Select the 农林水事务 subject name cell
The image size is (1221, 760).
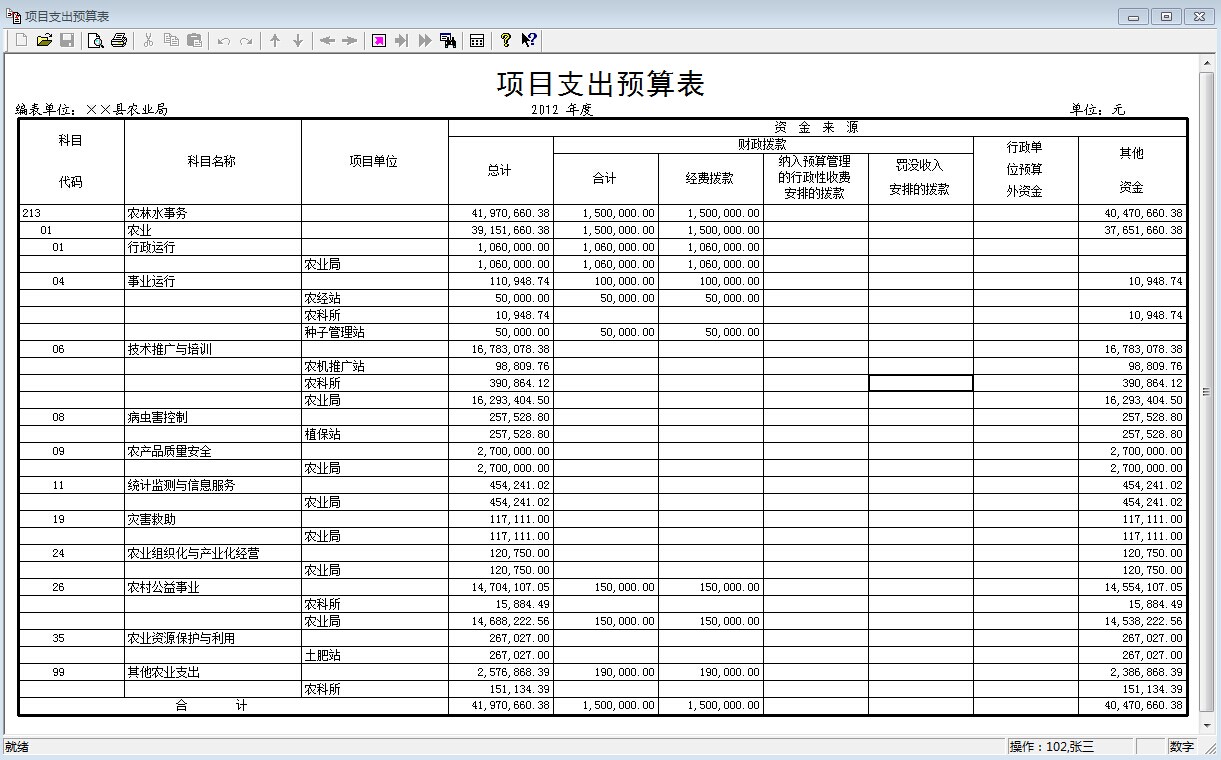[212, 213]
